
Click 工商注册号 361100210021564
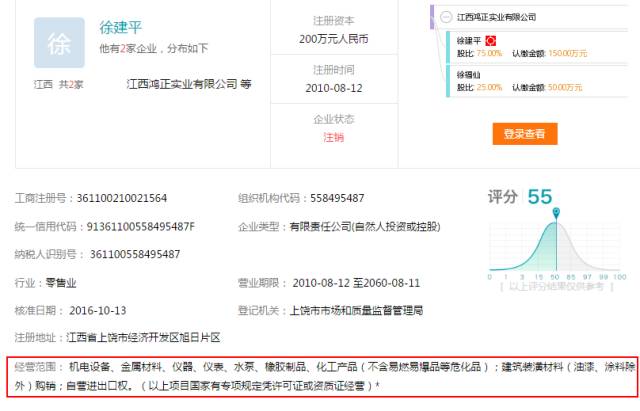122,198
